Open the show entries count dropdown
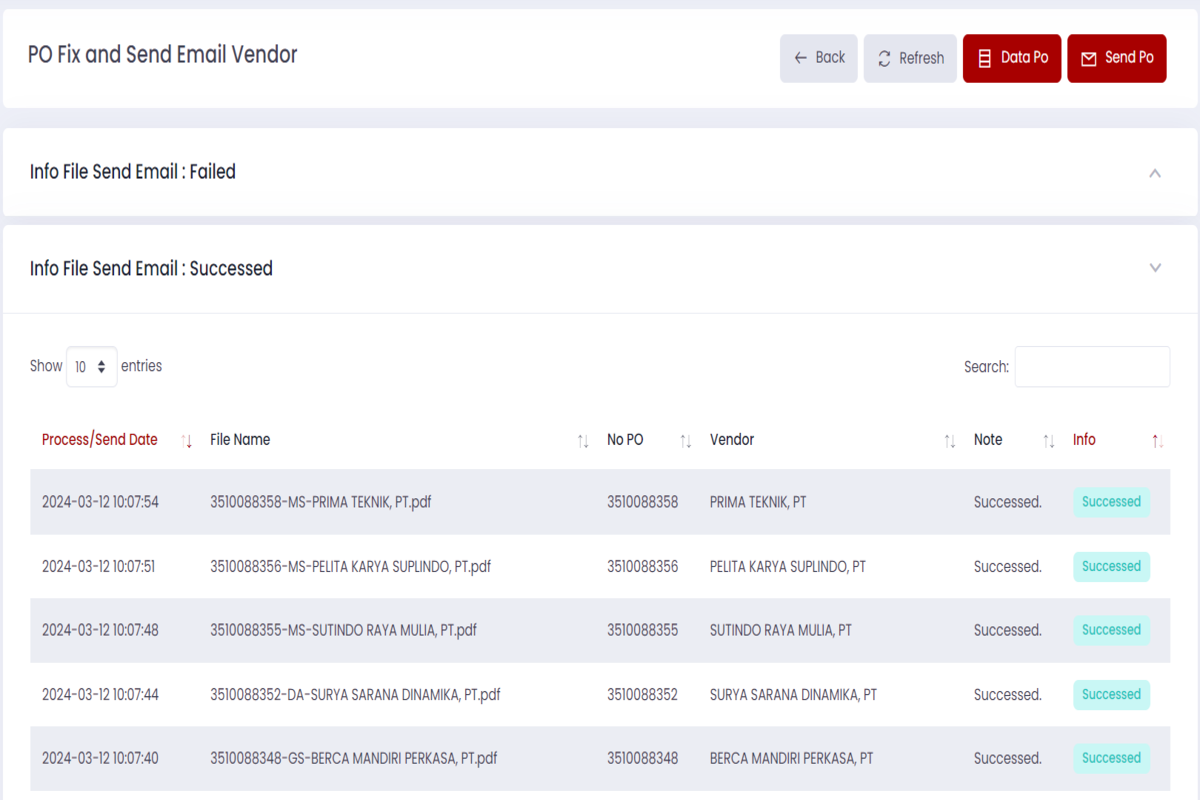1200x800 pixels. pos(91,367)
